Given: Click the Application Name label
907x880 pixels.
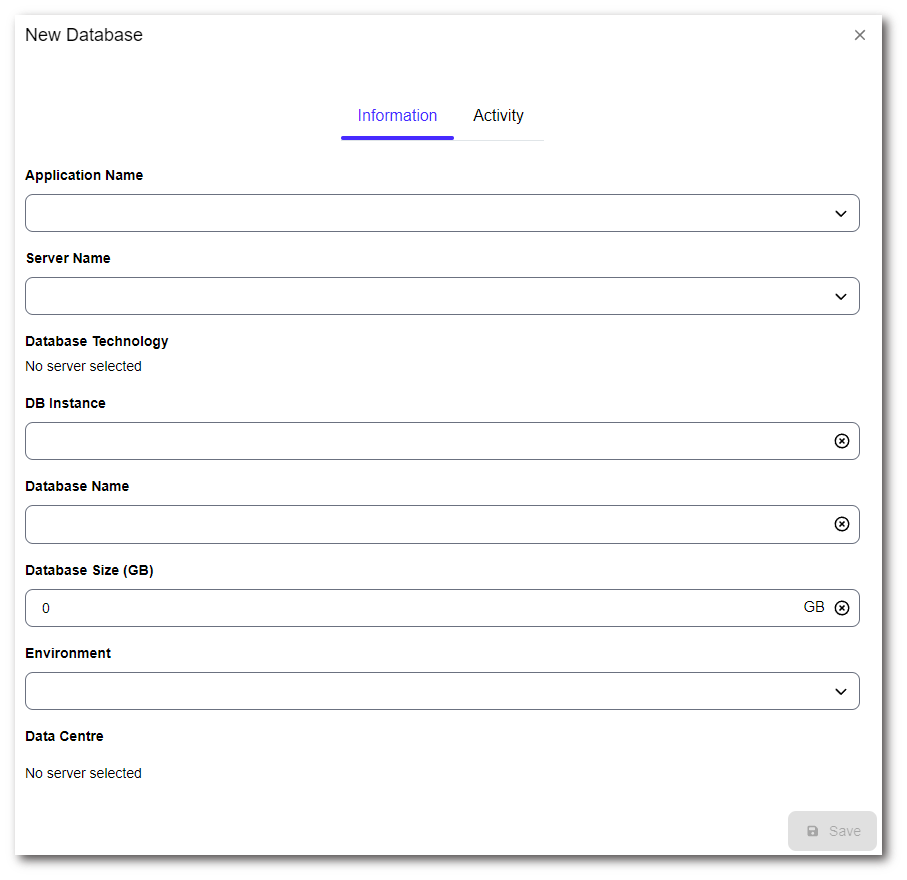Looking at the screenshot, I should (x=84, y=175).
